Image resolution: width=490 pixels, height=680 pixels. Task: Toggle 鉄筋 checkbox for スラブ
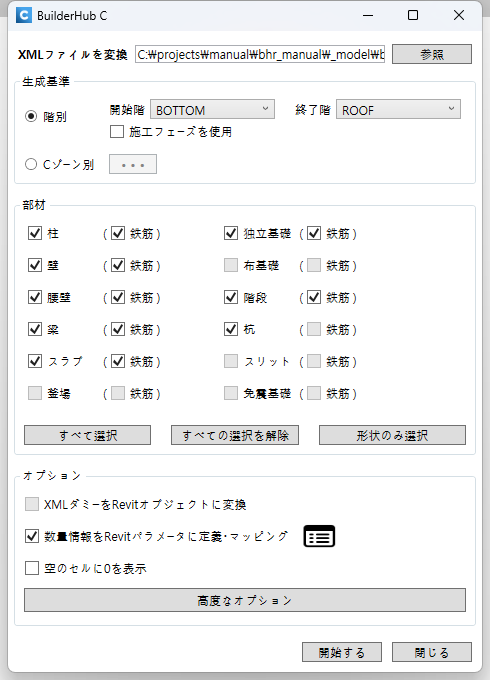point(118,361)
